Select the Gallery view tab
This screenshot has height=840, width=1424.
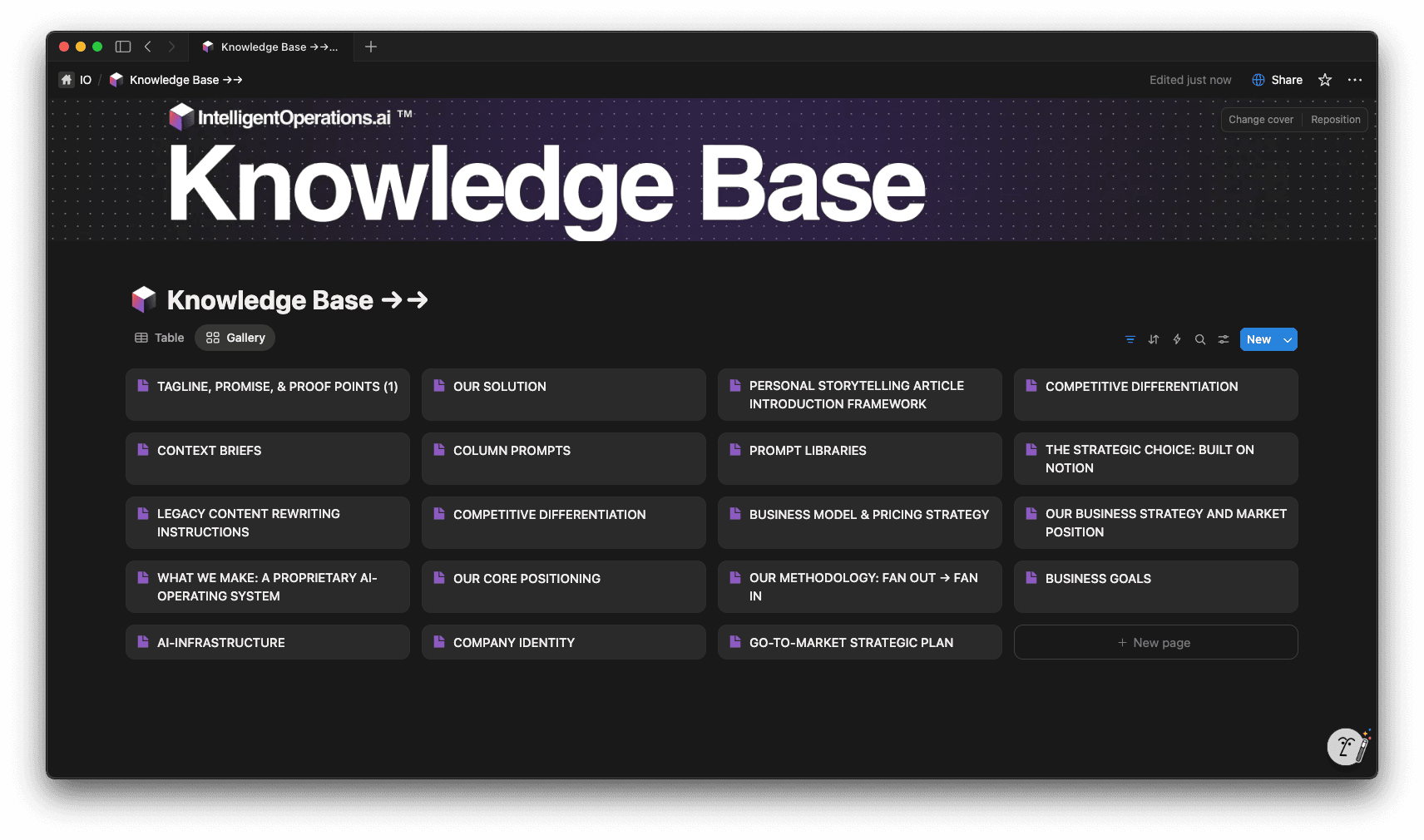(235, 338)
